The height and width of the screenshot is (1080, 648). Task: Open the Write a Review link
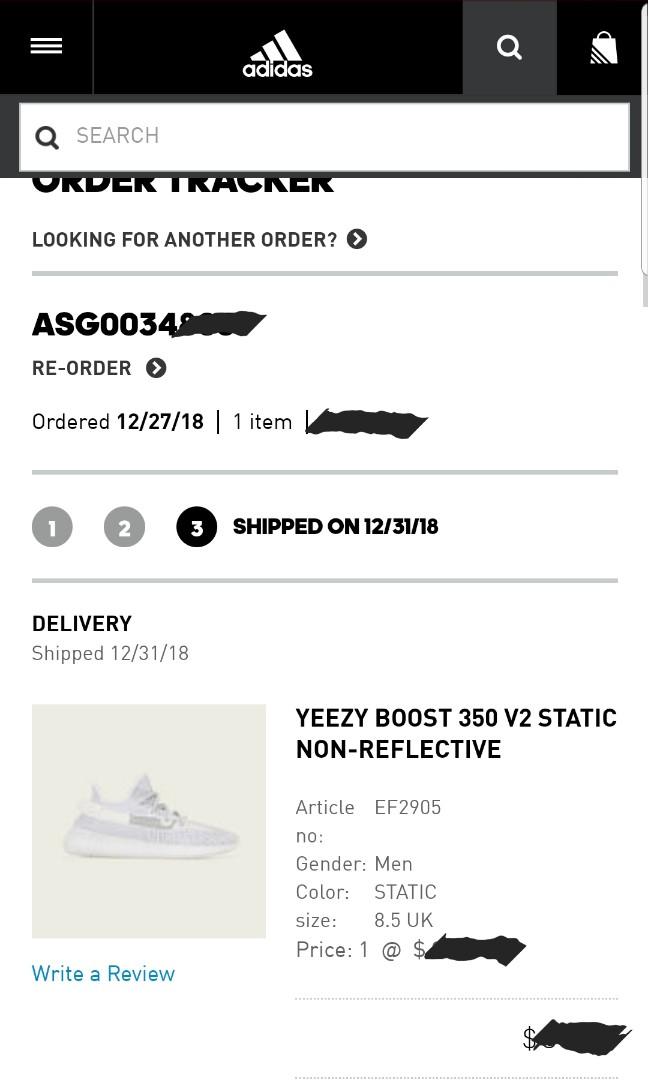point(103,973)
